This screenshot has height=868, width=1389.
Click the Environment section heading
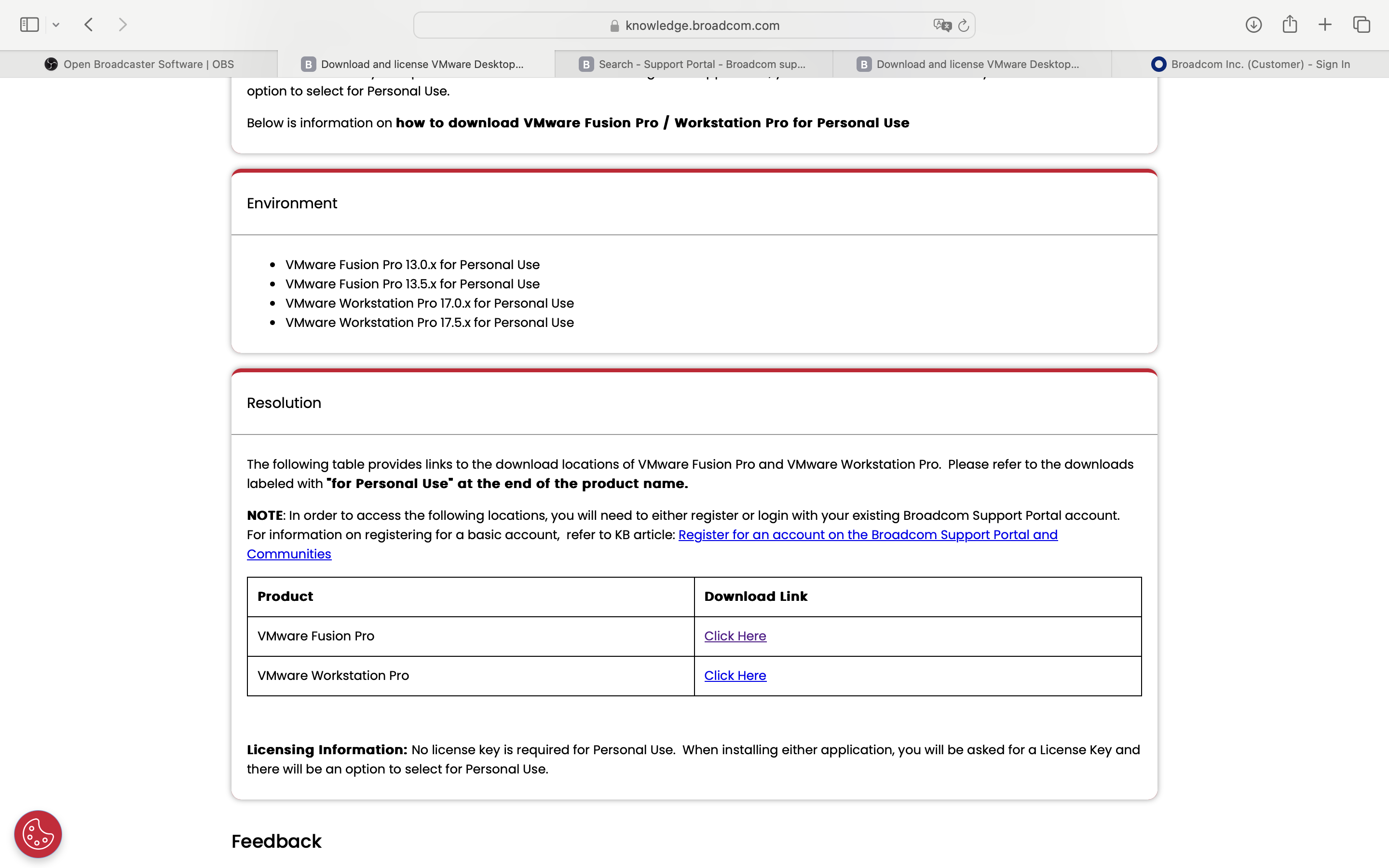coord(292,203)
